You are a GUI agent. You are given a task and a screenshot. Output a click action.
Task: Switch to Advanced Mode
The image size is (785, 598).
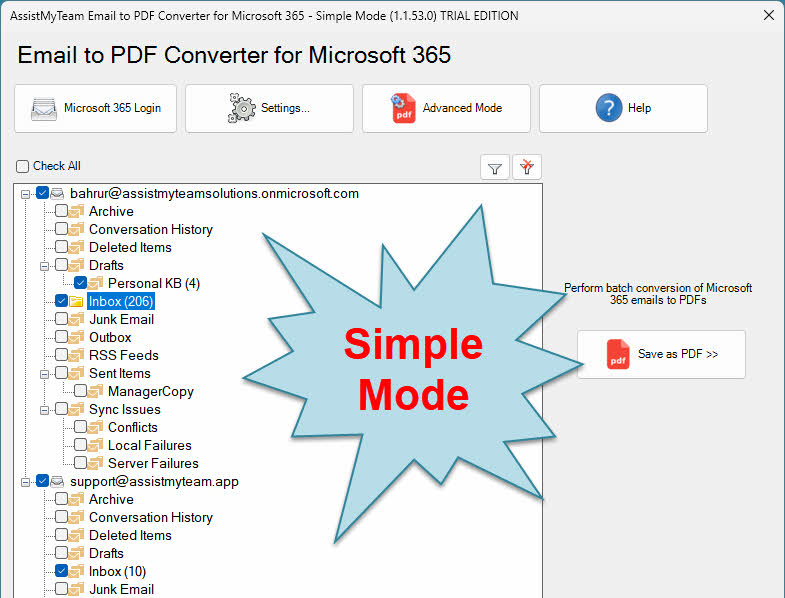point(445,108)
